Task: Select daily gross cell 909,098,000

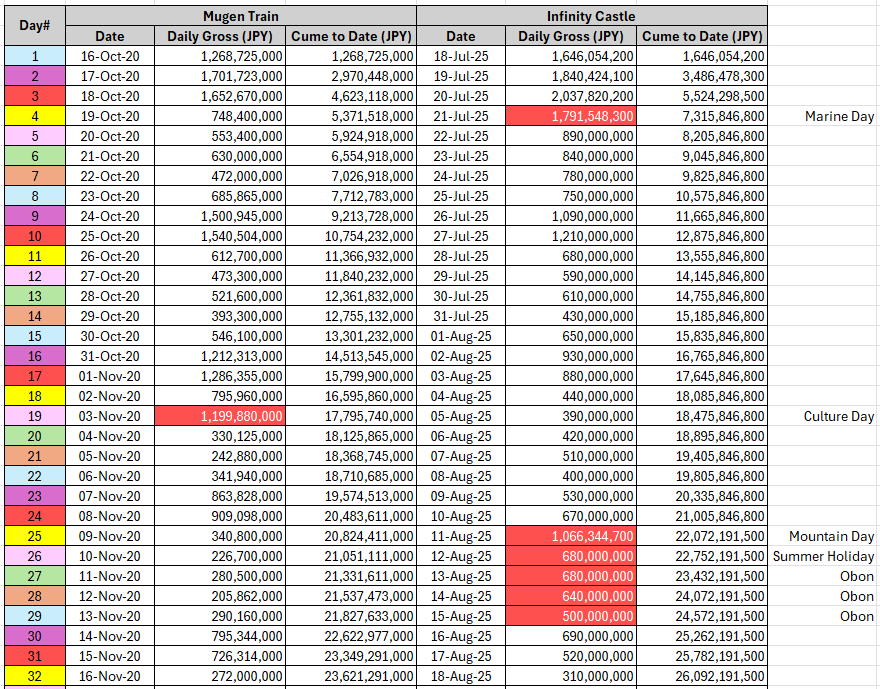Action: (220, 516)
